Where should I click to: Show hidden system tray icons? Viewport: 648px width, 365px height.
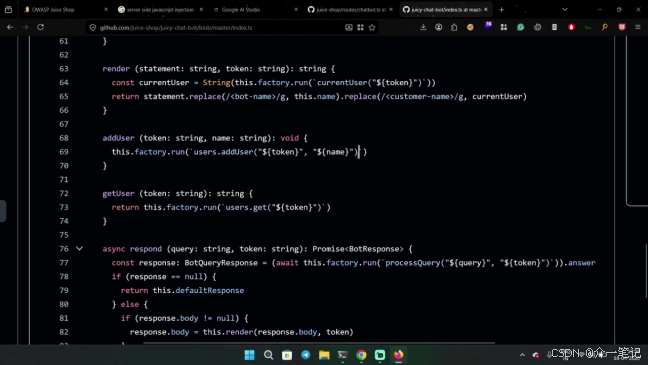[522, 355]
